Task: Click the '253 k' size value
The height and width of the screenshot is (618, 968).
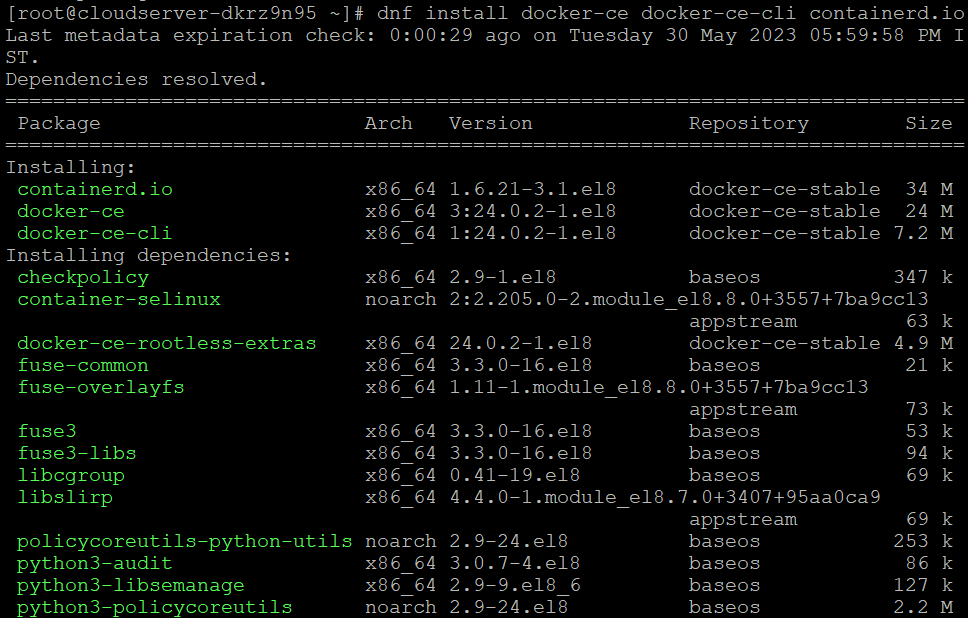Action: point(924,541)
